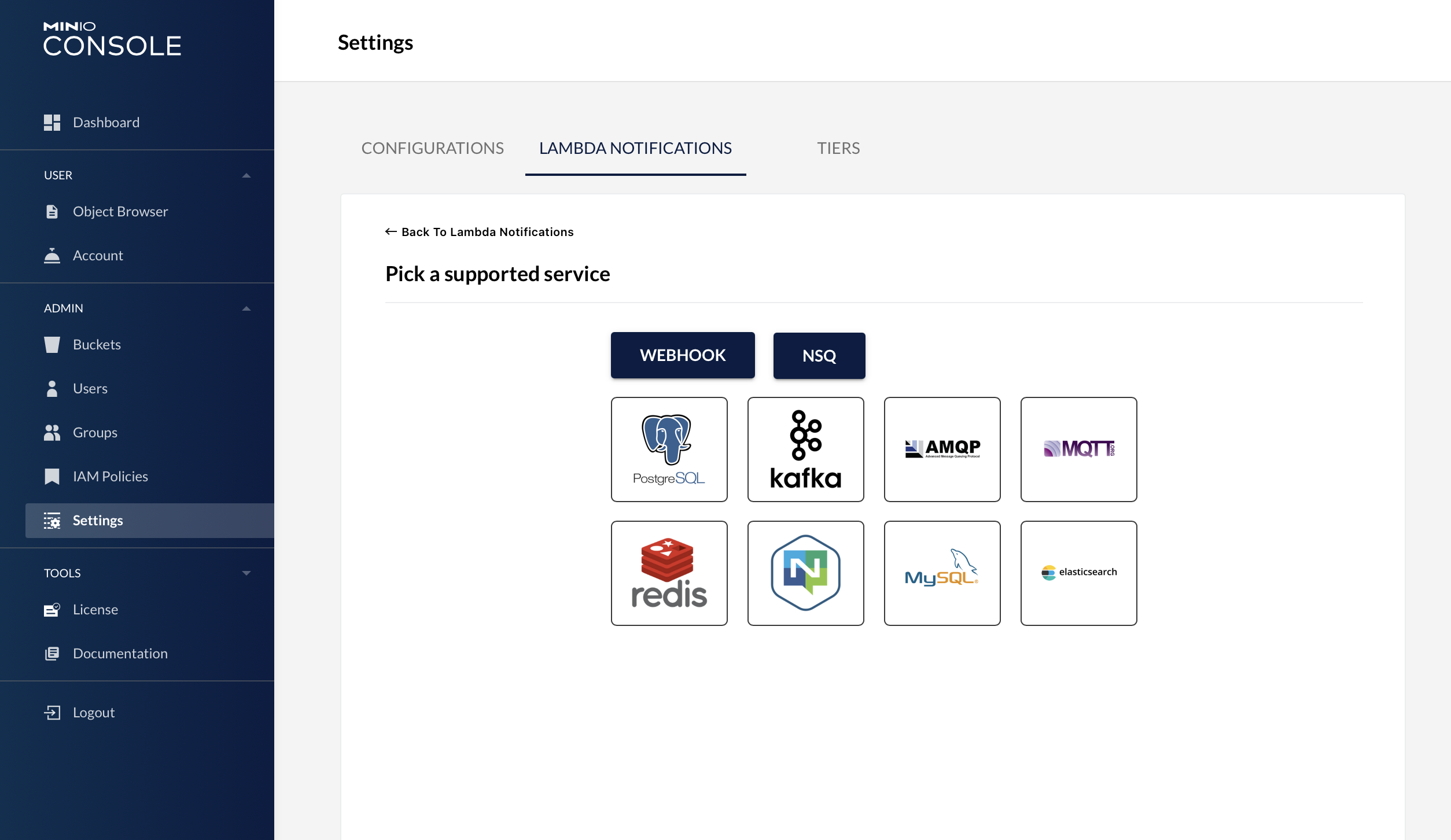Click the WEBHOOK button
Viewport: 1451px width, 840px height.
[683, 355]
